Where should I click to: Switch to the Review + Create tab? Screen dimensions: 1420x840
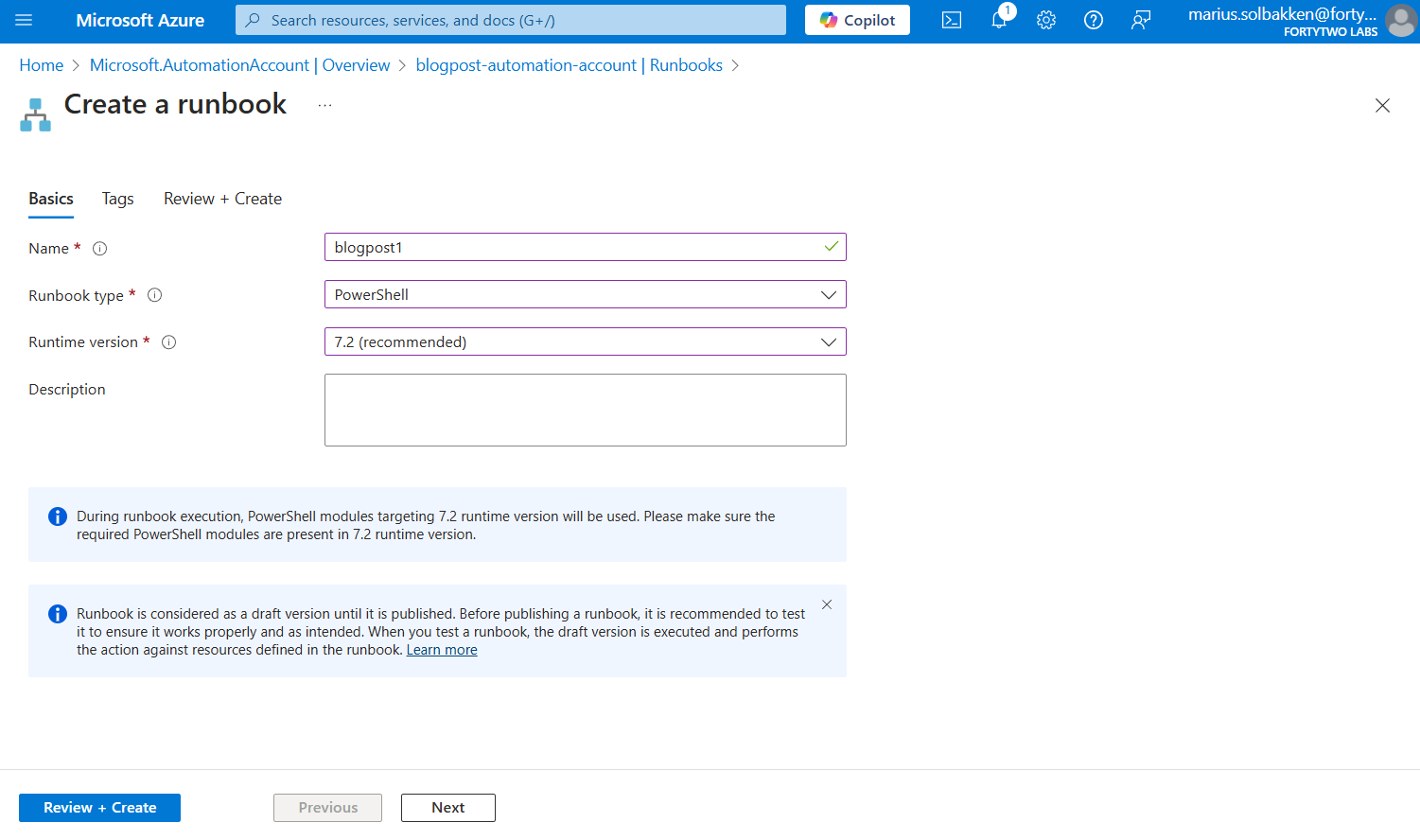[222, 199]
